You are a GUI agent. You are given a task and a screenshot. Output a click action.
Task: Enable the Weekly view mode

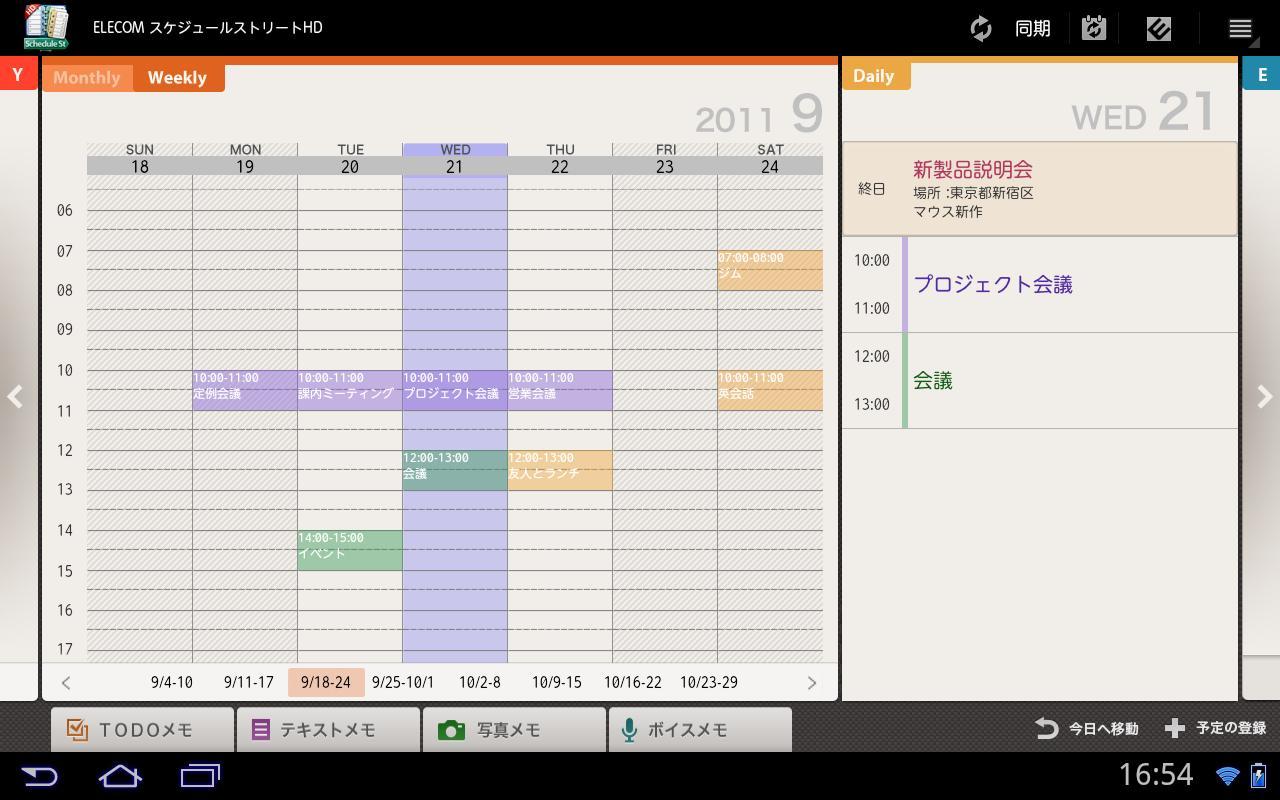coord(178,77)
